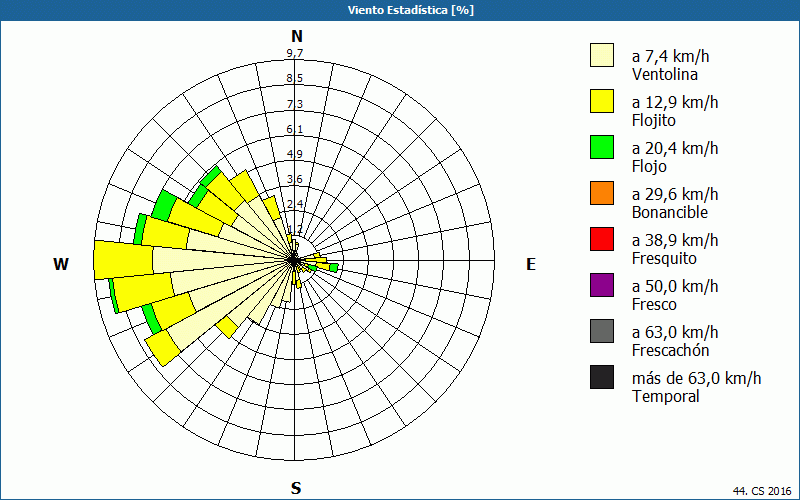Viewport: 800px width, 500px height.
Task: Click the N compass label
Action: click(296, 37)
